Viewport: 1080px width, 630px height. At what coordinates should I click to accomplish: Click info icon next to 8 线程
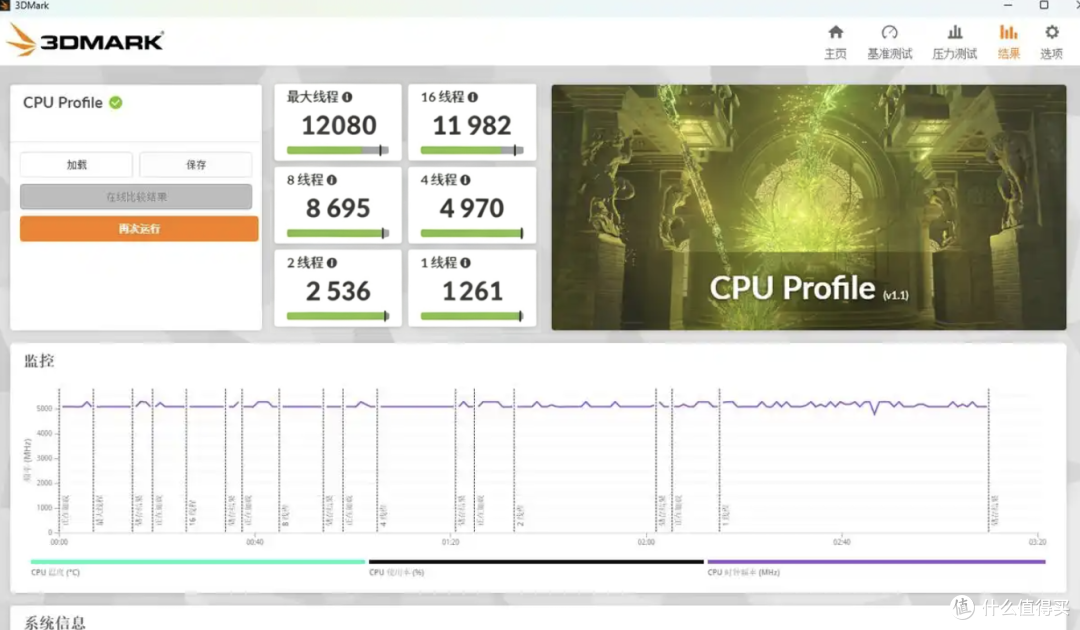[331, 180]
